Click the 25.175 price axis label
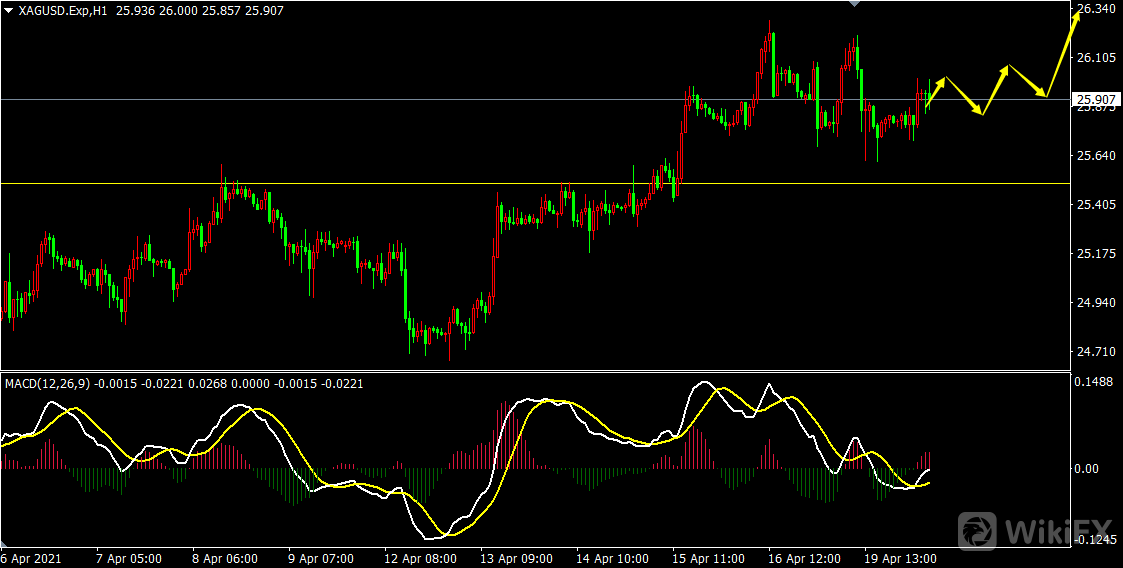This screenshot has height=568, width=1123. pyautogui.click(x=1095, y=254)
